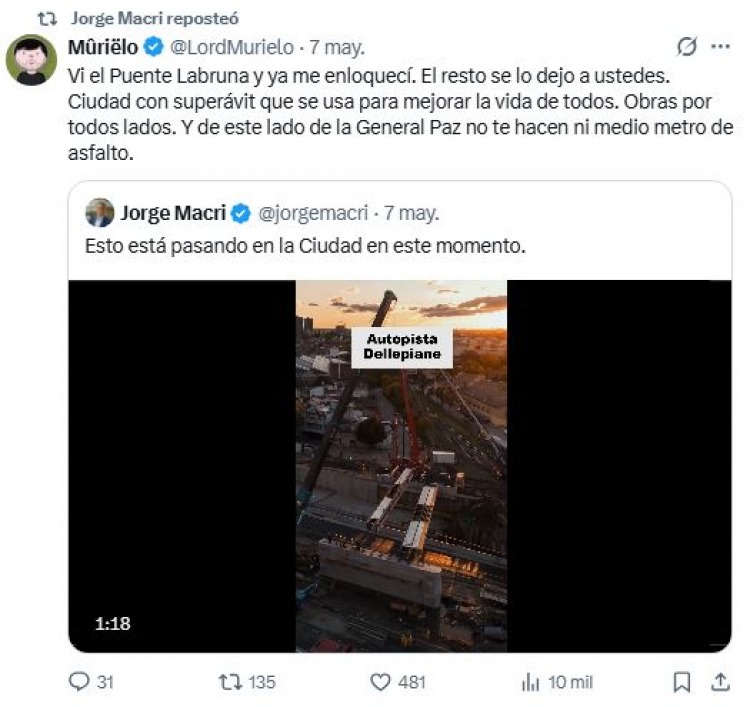Screen dimensions: 750x707
Task: Share the tweet via upload arrow icon
Action: [x=719, y=682]
